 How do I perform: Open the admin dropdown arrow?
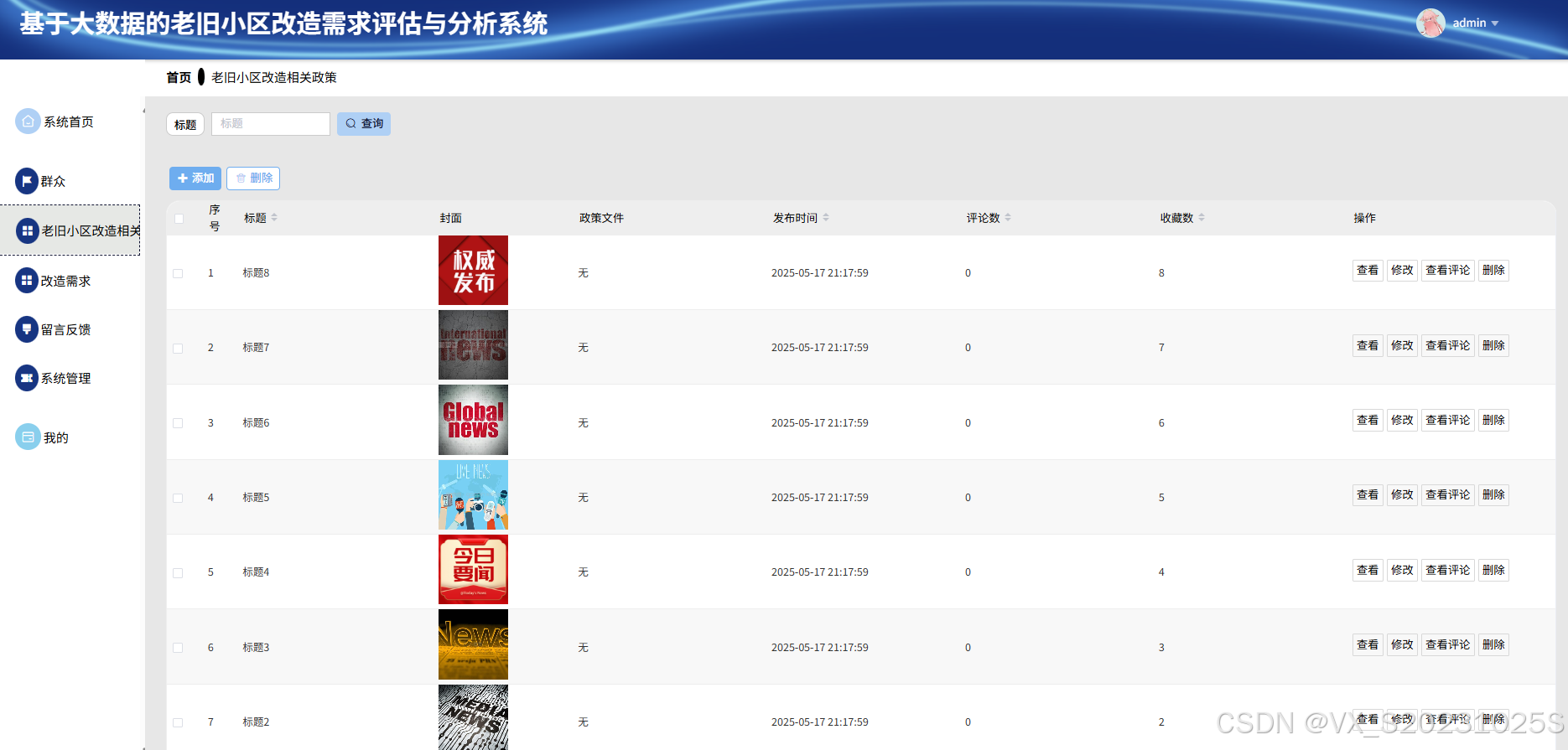[x=1495, y=23]
